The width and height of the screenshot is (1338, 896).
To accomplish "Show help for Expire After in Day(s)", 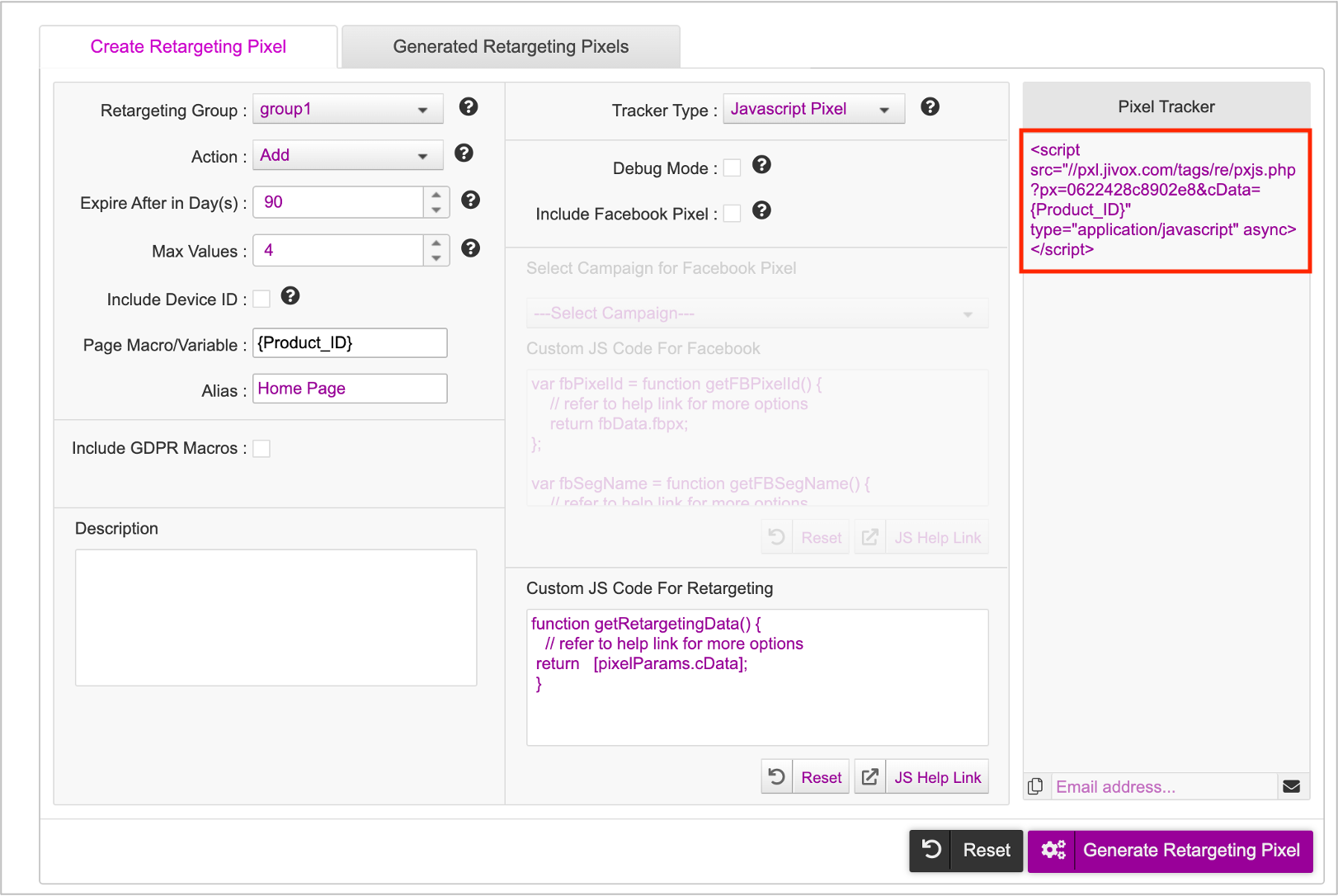I will tap(470, 200).
